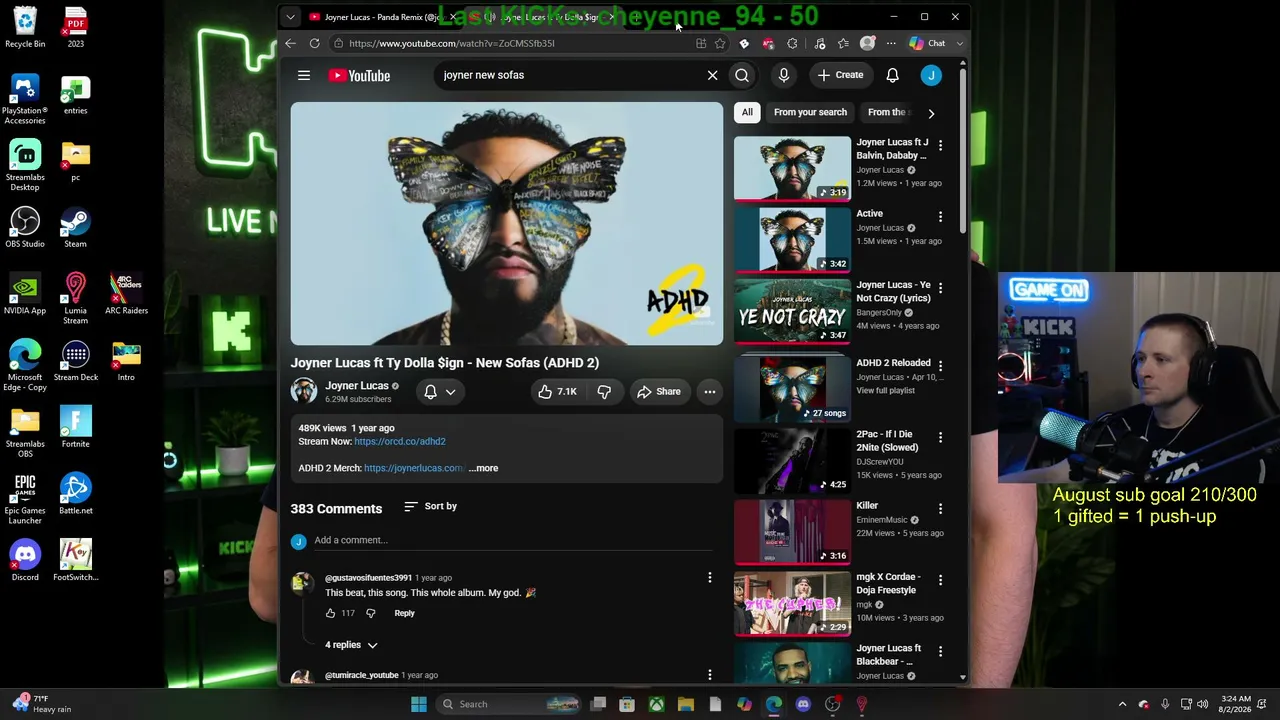Open YouTube notifications bell in header
Screen dimensions: 1280x720
click(892, 75)
